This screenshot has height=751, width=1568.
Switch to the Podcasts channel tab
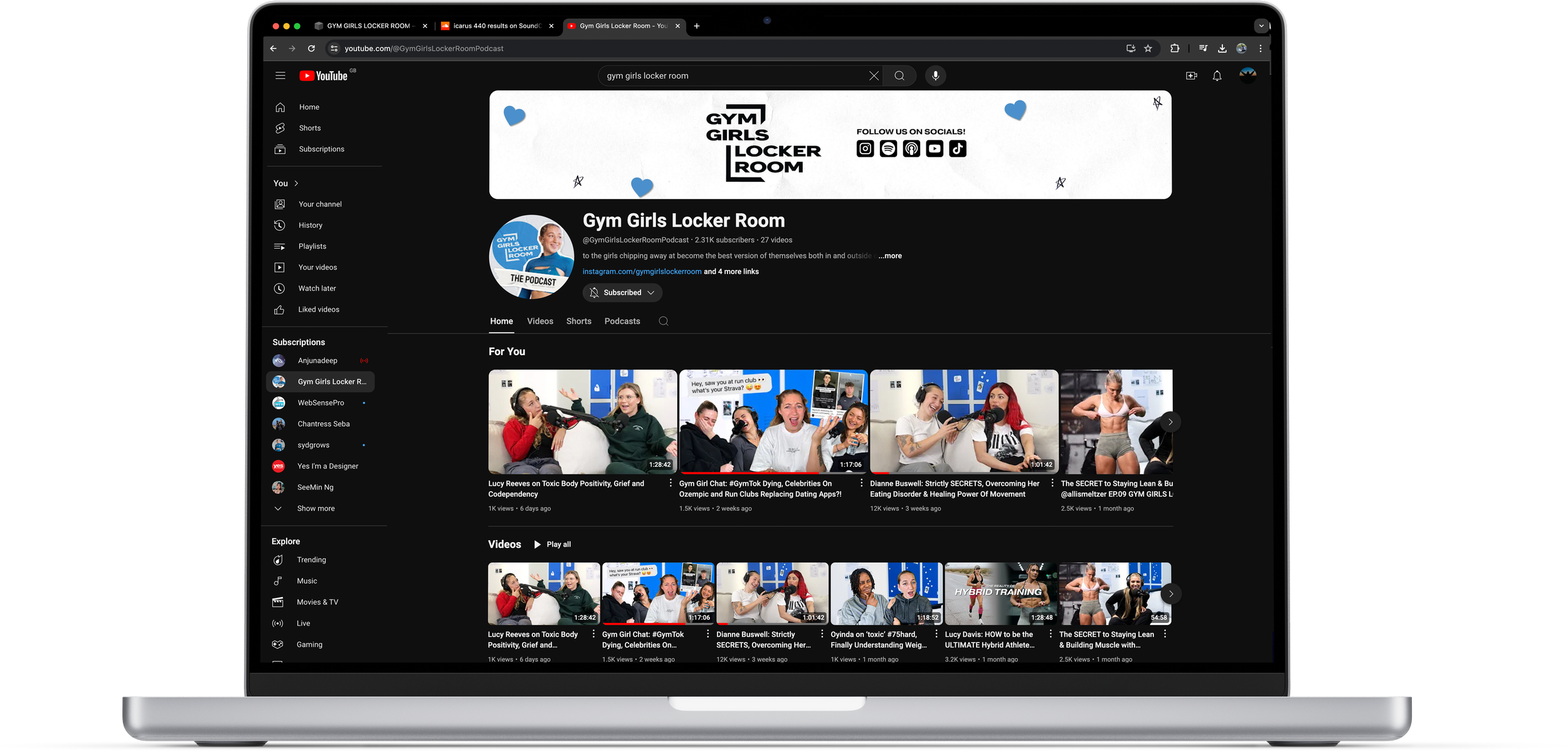622,321
